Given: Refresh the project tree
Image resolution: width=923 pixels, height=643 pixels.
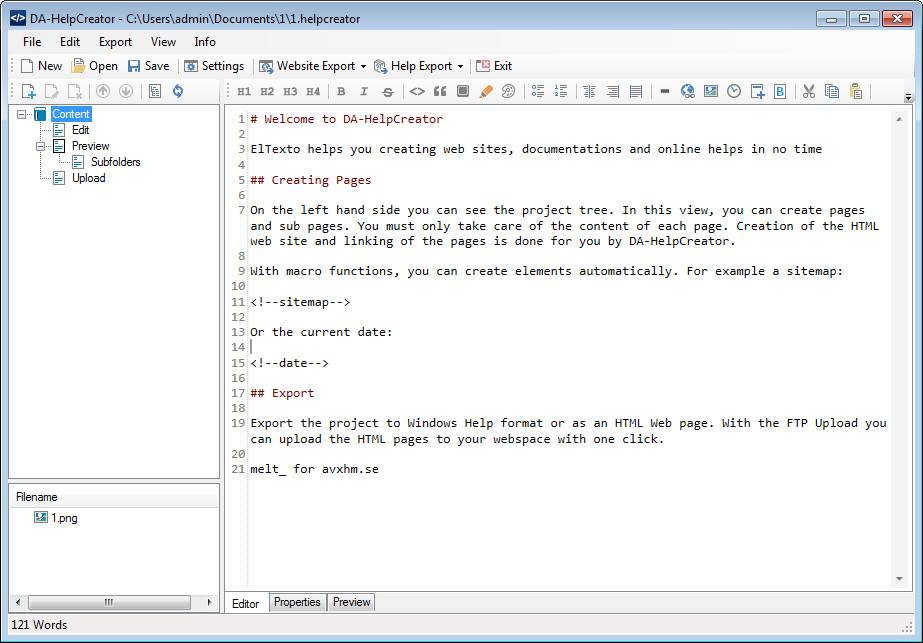Looking at the screenshot, I should (x=178, y=91).
